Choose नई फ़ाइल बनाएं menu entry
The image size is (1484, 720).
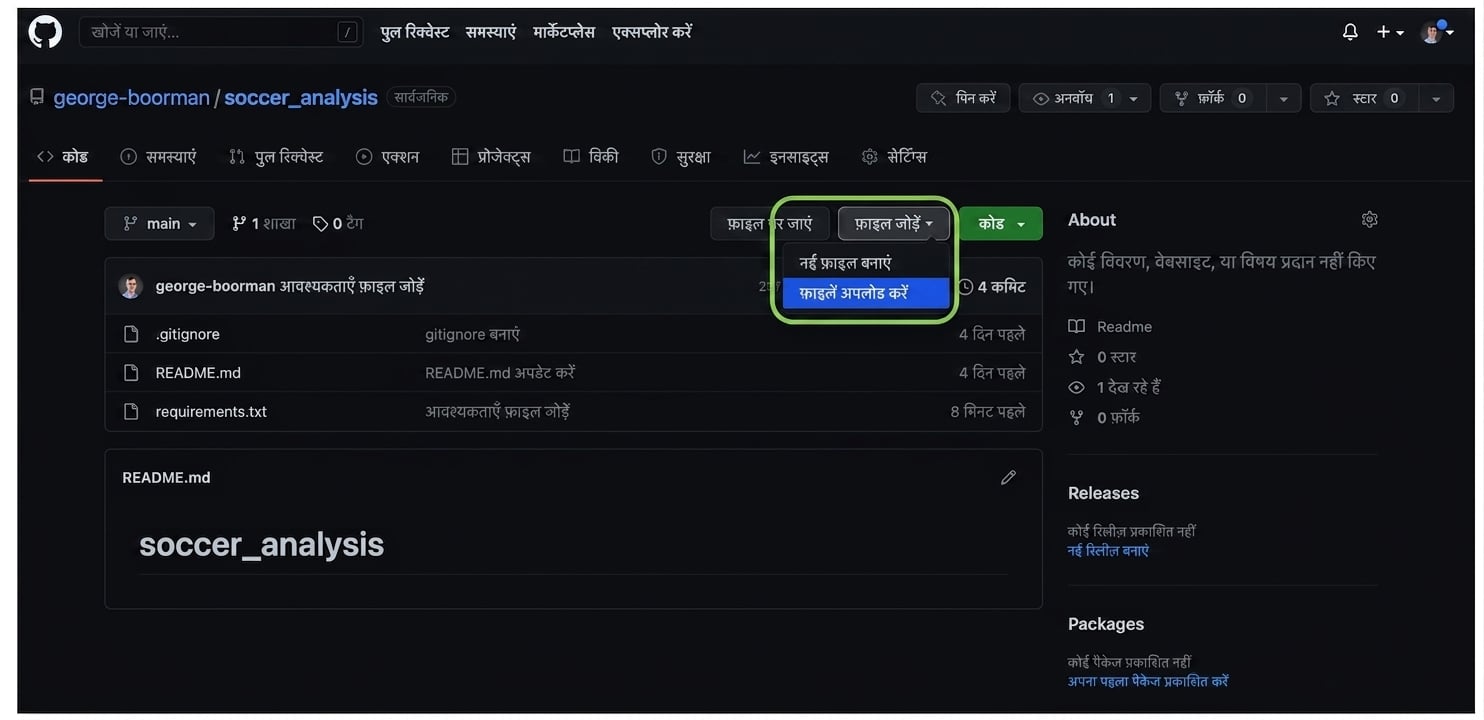865,263
